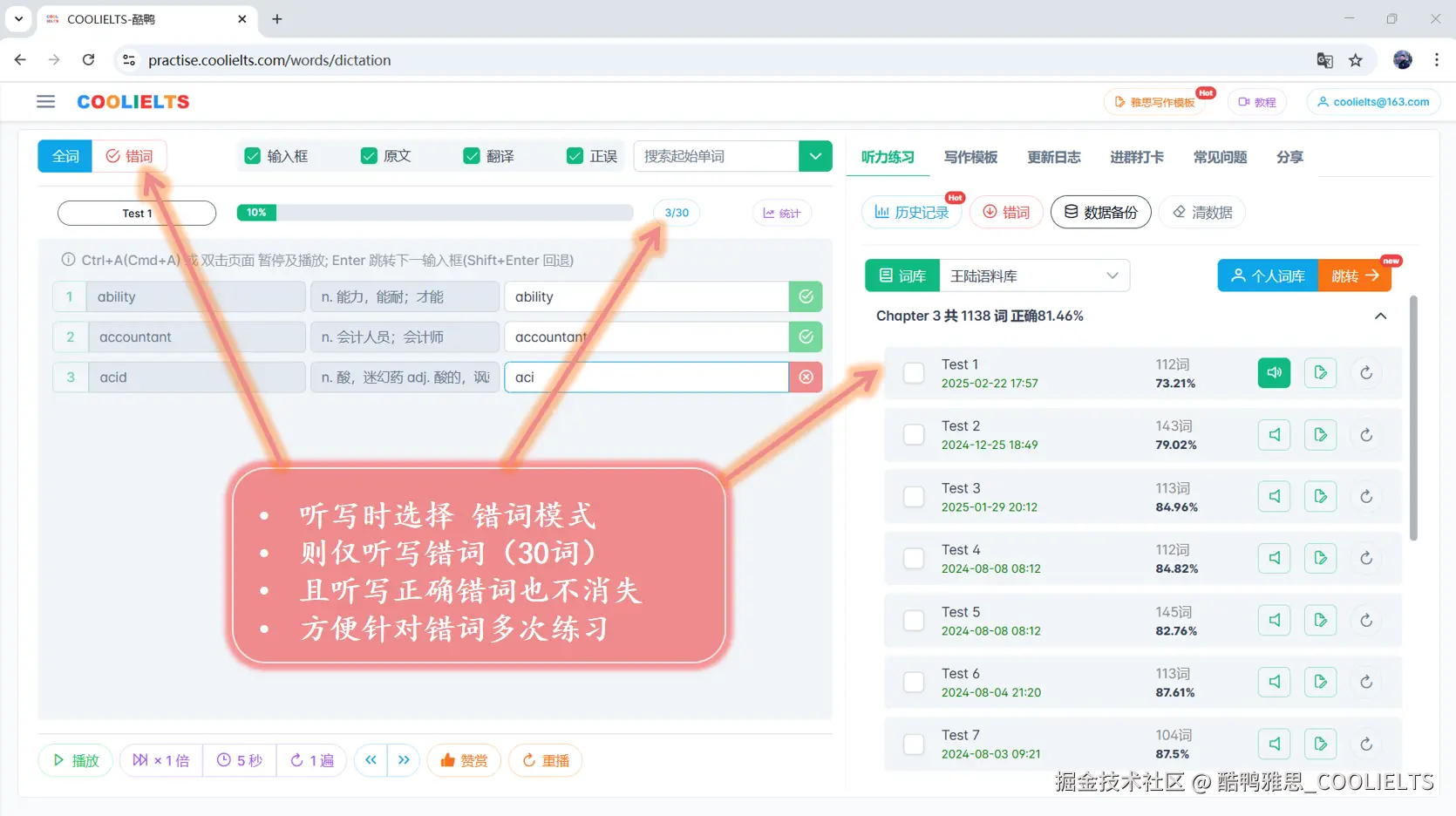Play Test 6 audio speaker icon
The image size is (1456, 816).
pyautogui.click(x=1274, y=682)
